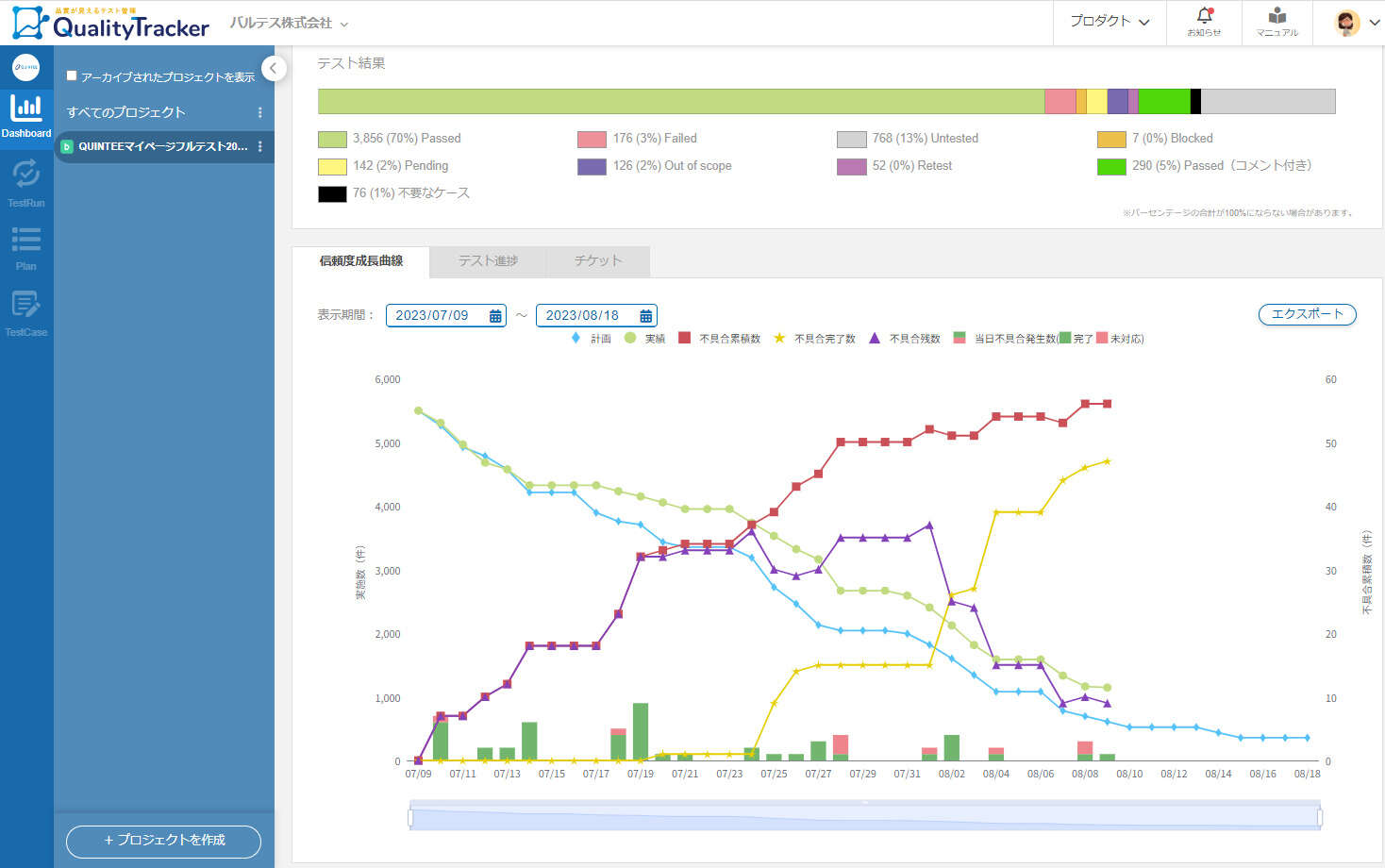The image size is (1385, 868).
Task: Click the tall green bar at 07/19
Action: (641, 732)
